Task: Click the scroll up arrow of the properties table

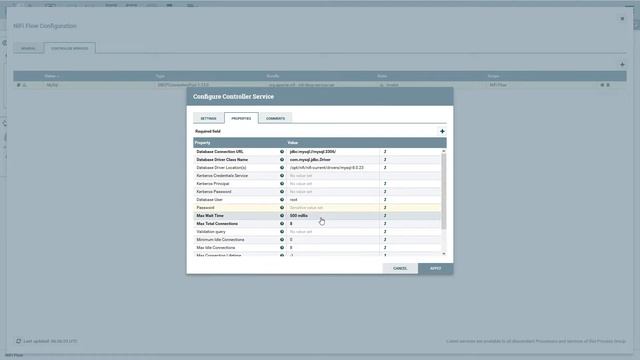Action: point(444,151)
